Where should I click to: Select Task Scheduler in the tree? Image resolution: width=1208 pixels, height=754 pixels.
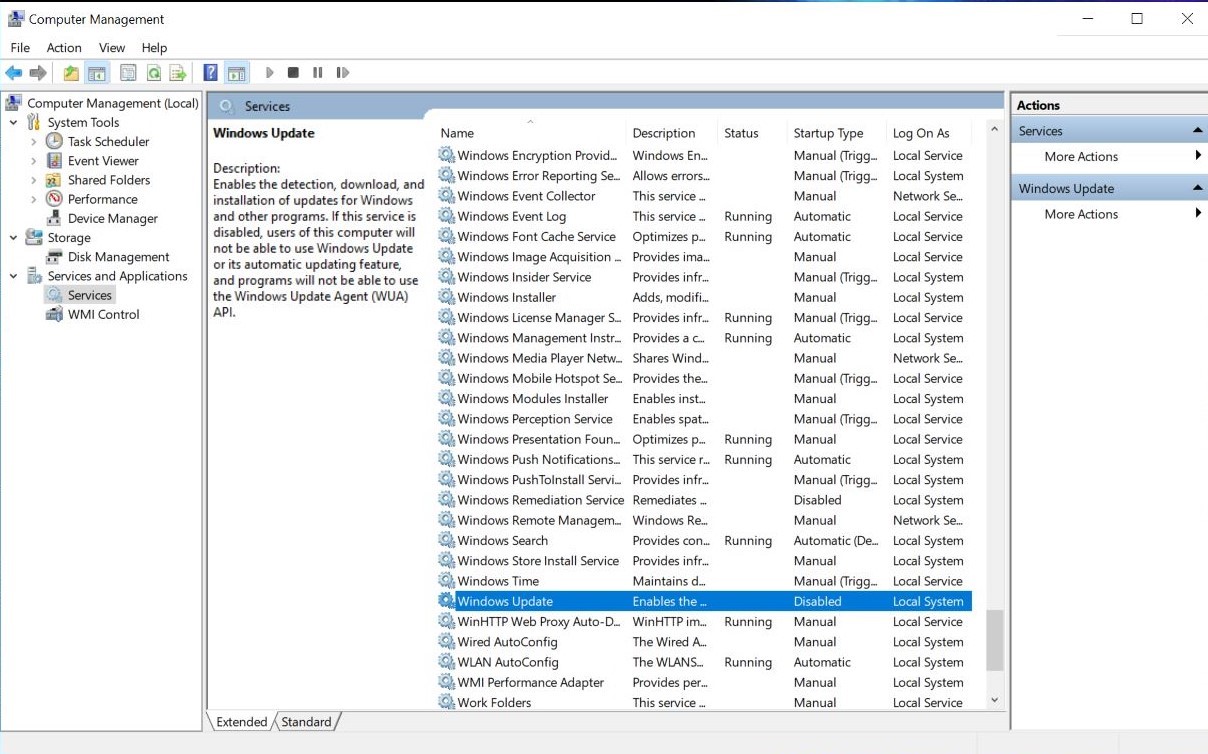[x=108, y=142]
